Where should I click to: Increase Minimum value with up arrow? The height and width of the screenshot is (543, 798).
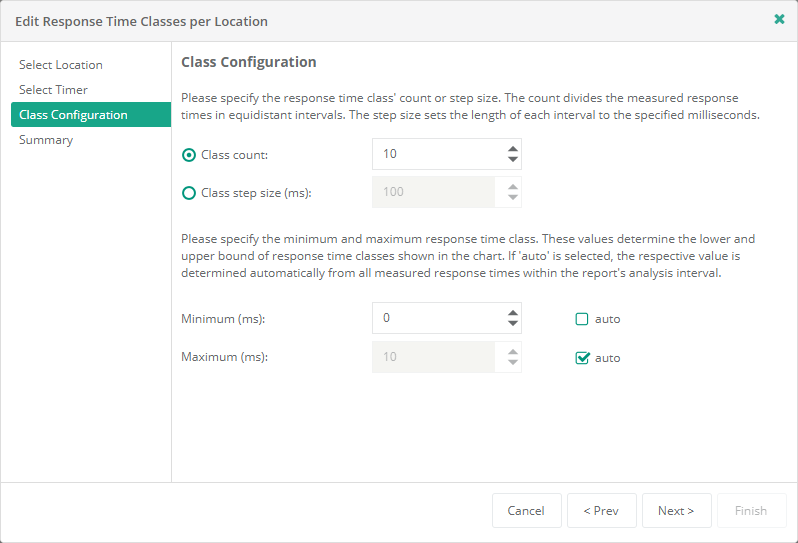512,313
